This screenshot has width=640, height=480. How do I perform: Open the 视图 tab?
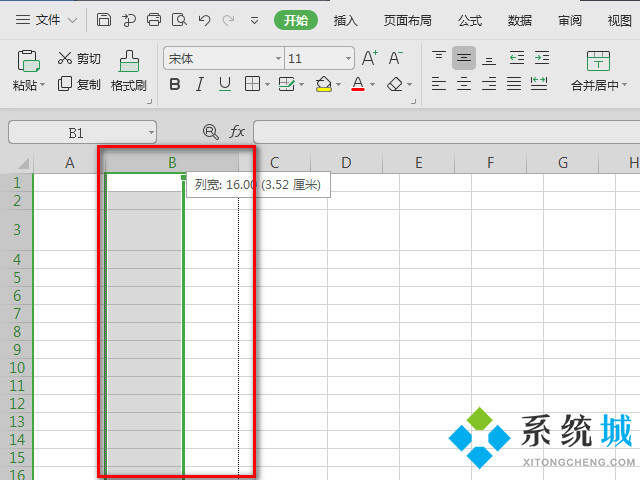pyautogui.click(x=620, y=20)
